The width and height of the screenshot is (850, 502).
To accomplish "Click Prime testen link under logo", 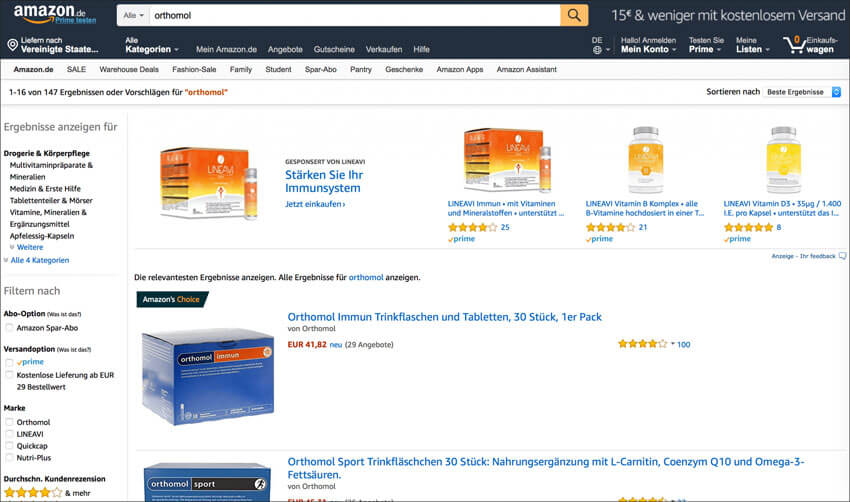I will coord(75,20).
